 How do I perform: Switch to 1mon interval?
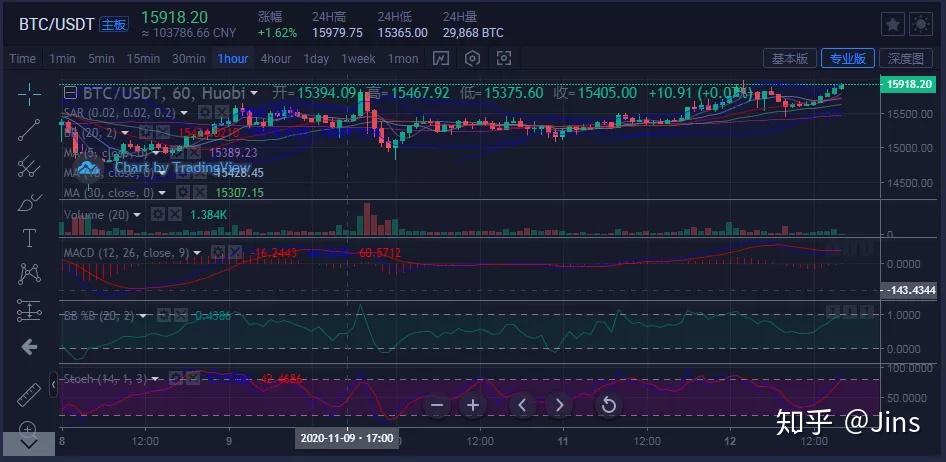click(402, 59)
